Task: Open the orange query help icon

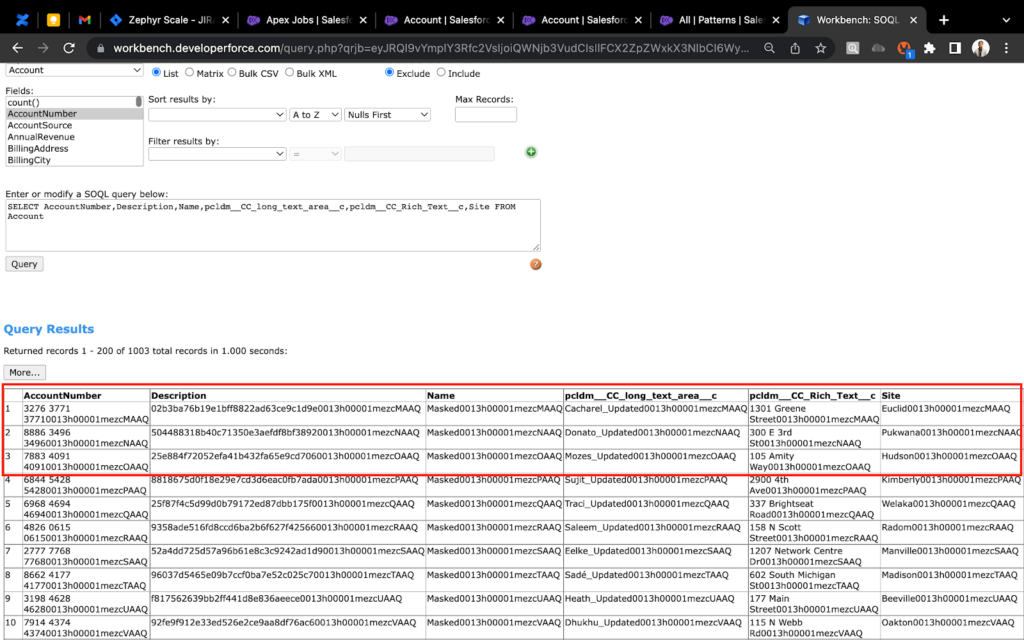Action: 535,264
